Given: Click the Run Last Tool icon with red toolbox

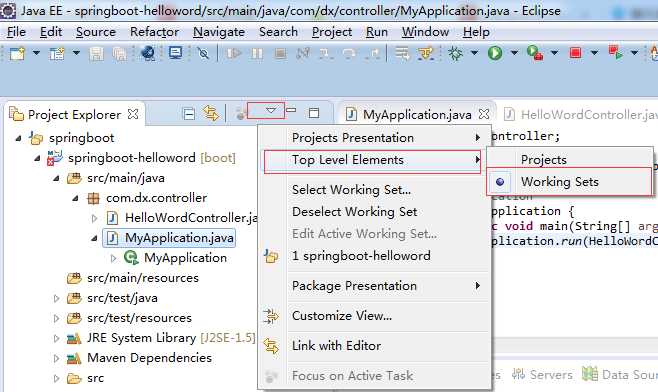Looking at the screenshot, I should [x=535, y=53].
